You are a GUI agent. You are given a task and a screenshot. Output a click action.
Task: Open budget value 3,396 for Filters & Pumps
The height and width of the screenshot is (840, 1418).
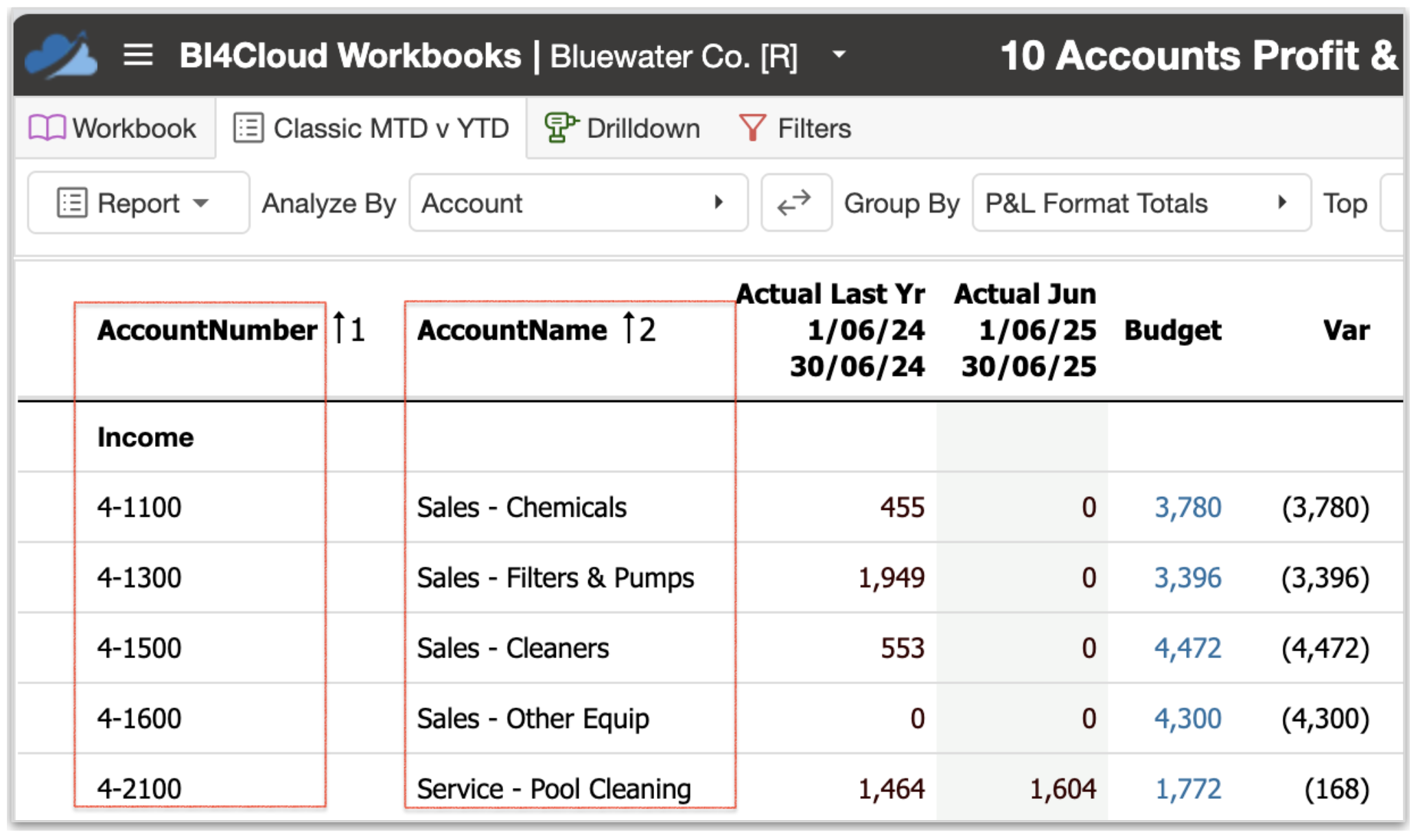[1188, 578]
